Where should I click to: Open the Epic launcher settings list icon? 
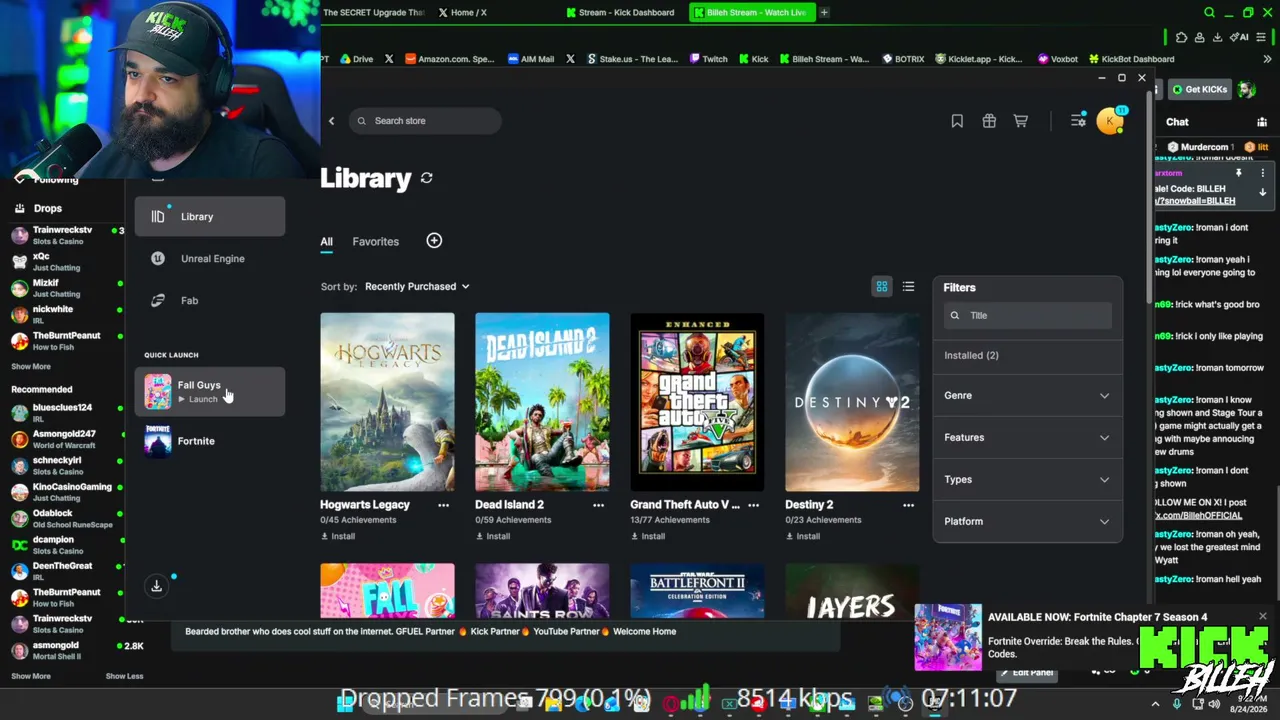(1078, 121)
